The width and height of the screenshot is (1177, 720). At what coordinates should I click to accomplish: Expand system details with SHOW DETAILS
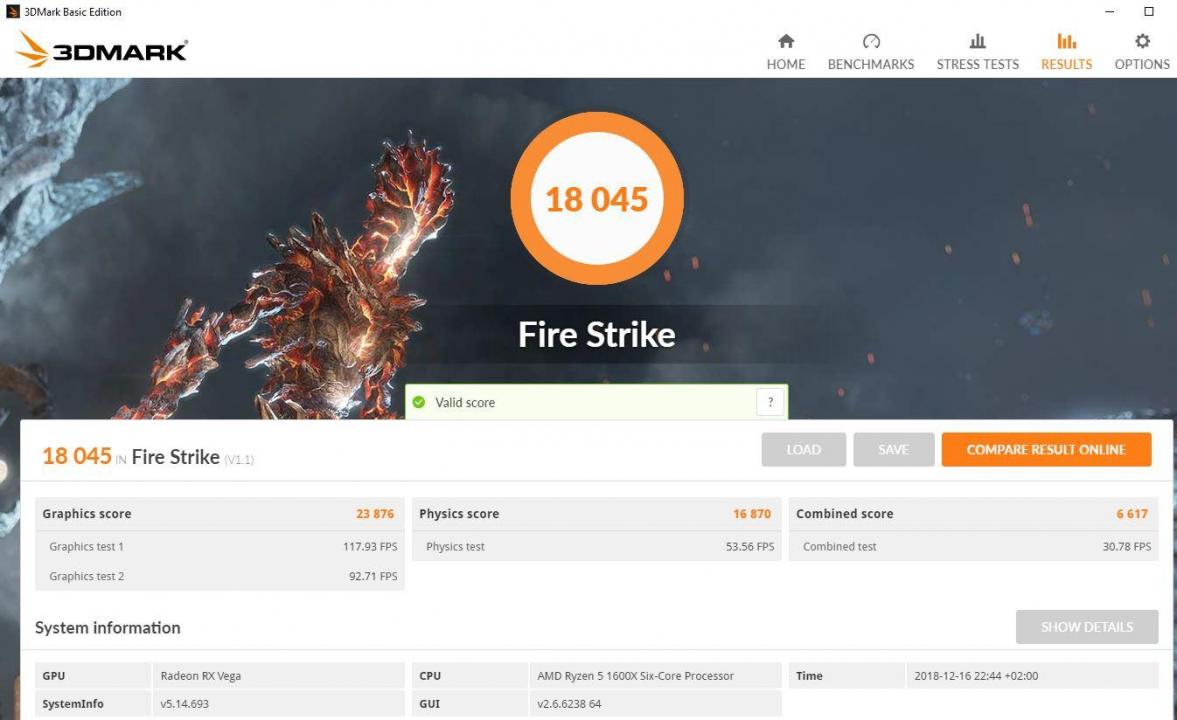[1086, 627]
